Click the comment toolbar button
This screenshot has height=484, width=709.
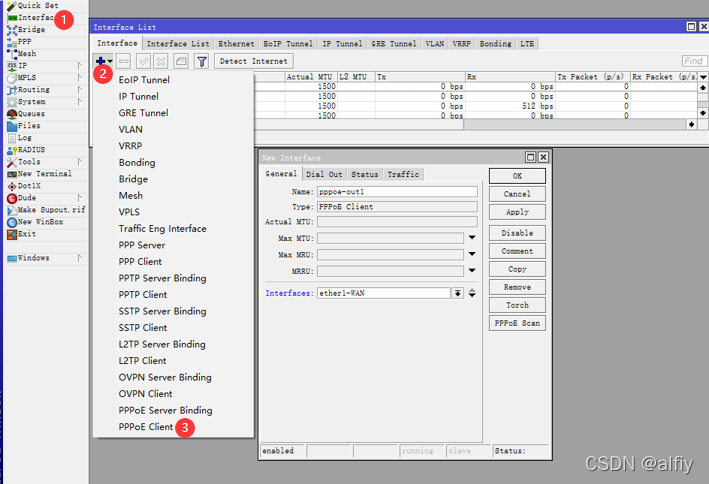pos(181,61)
